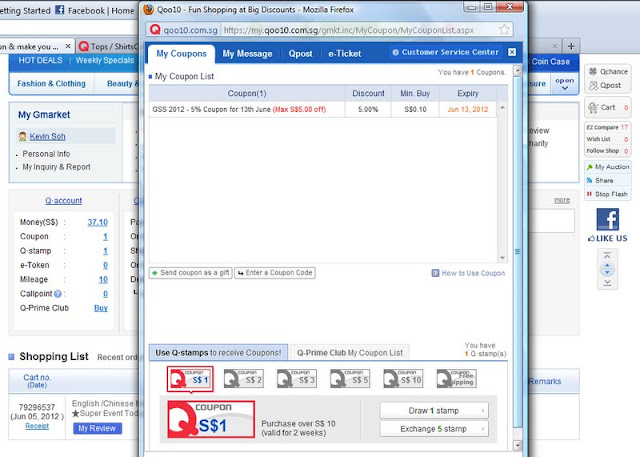This screenshot has width=640, height=457.
Task: Open Qchance in the right sidebar
Action: (x=608, y=71)
